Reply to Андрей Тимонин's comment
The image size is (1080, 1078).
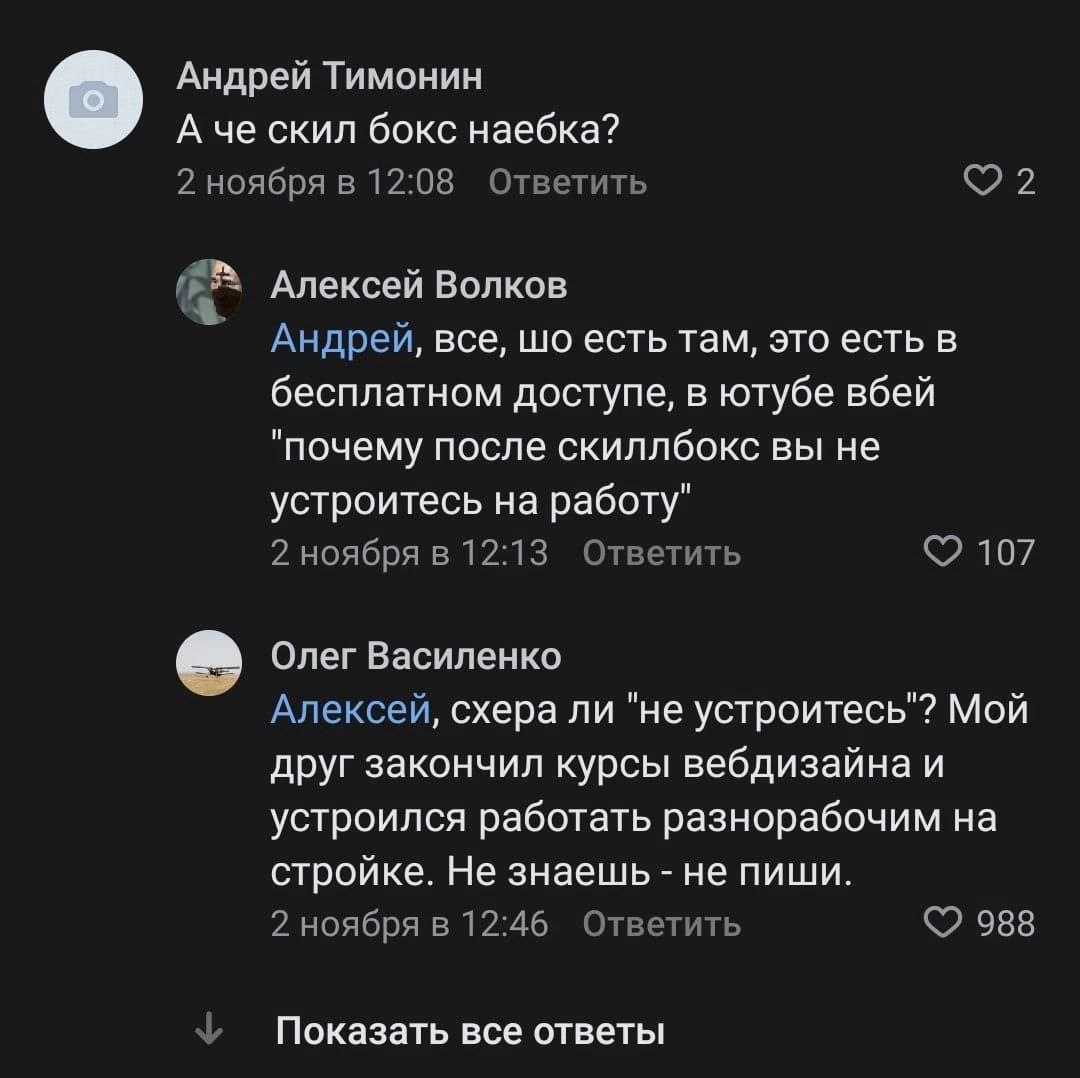click(567, 182)
